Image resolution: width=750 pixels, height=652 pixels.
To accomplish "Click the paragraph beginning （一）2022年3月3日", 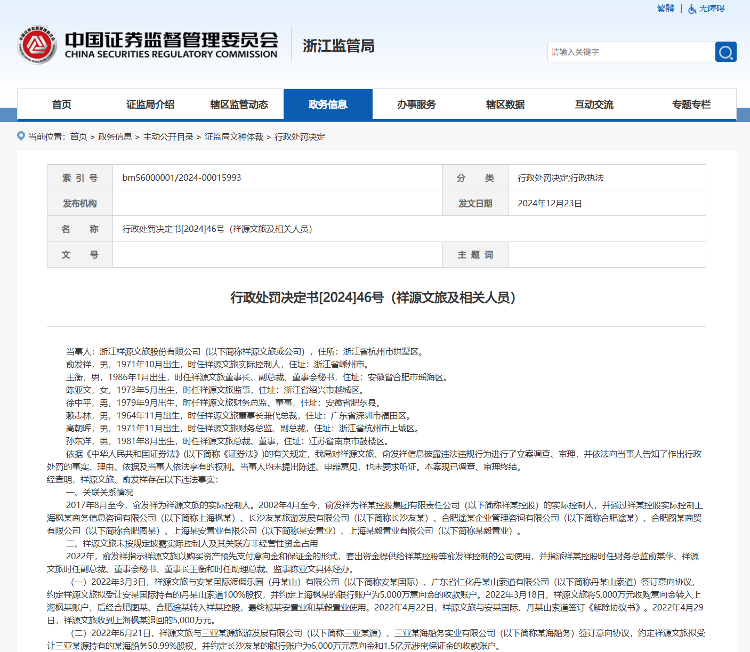I will pyautogui.click(x=374, y=601).
